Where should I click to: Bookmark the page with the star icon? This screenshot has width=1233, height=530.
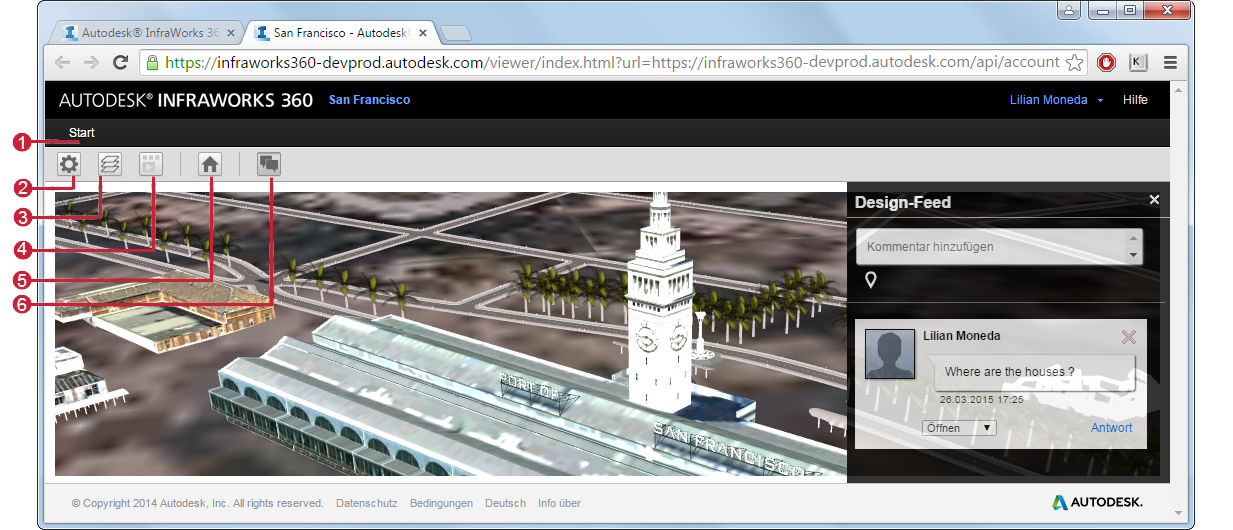[x=1075, y=62]
